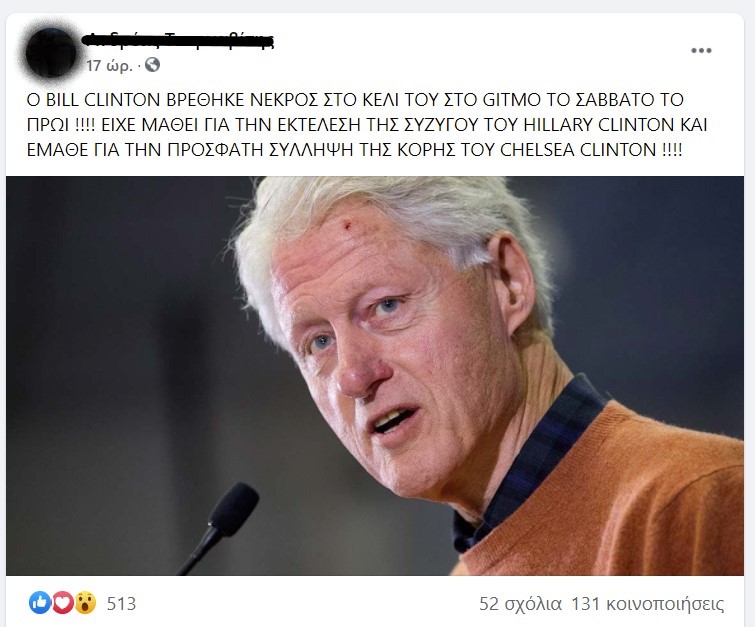This screenshot has height=627, width=755.
Task: Click the globe public audience icon
Action: coord(152,65)
